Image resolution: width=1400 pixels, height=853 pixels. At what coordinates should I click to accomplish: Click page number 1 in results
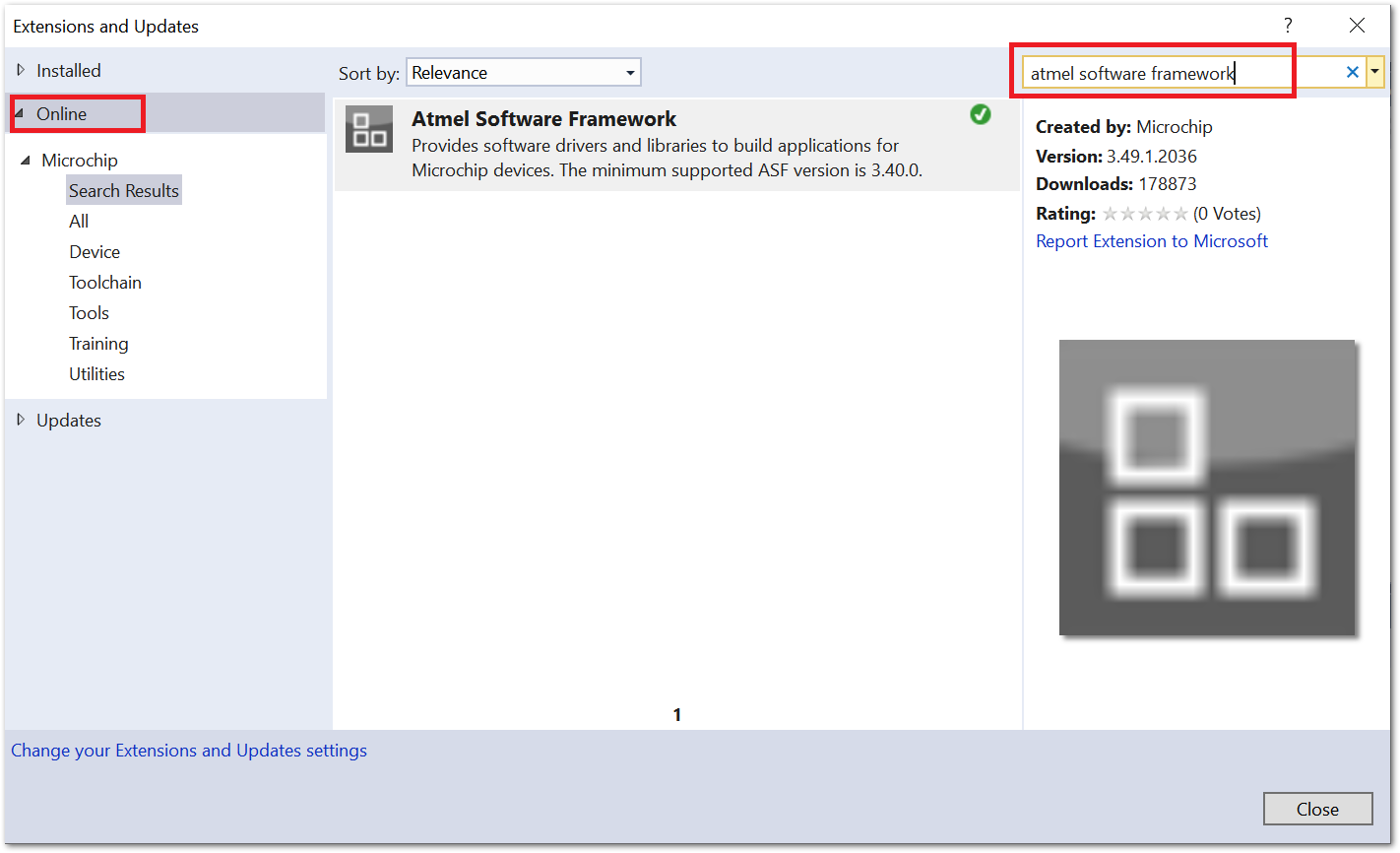[x=677, y=715]
